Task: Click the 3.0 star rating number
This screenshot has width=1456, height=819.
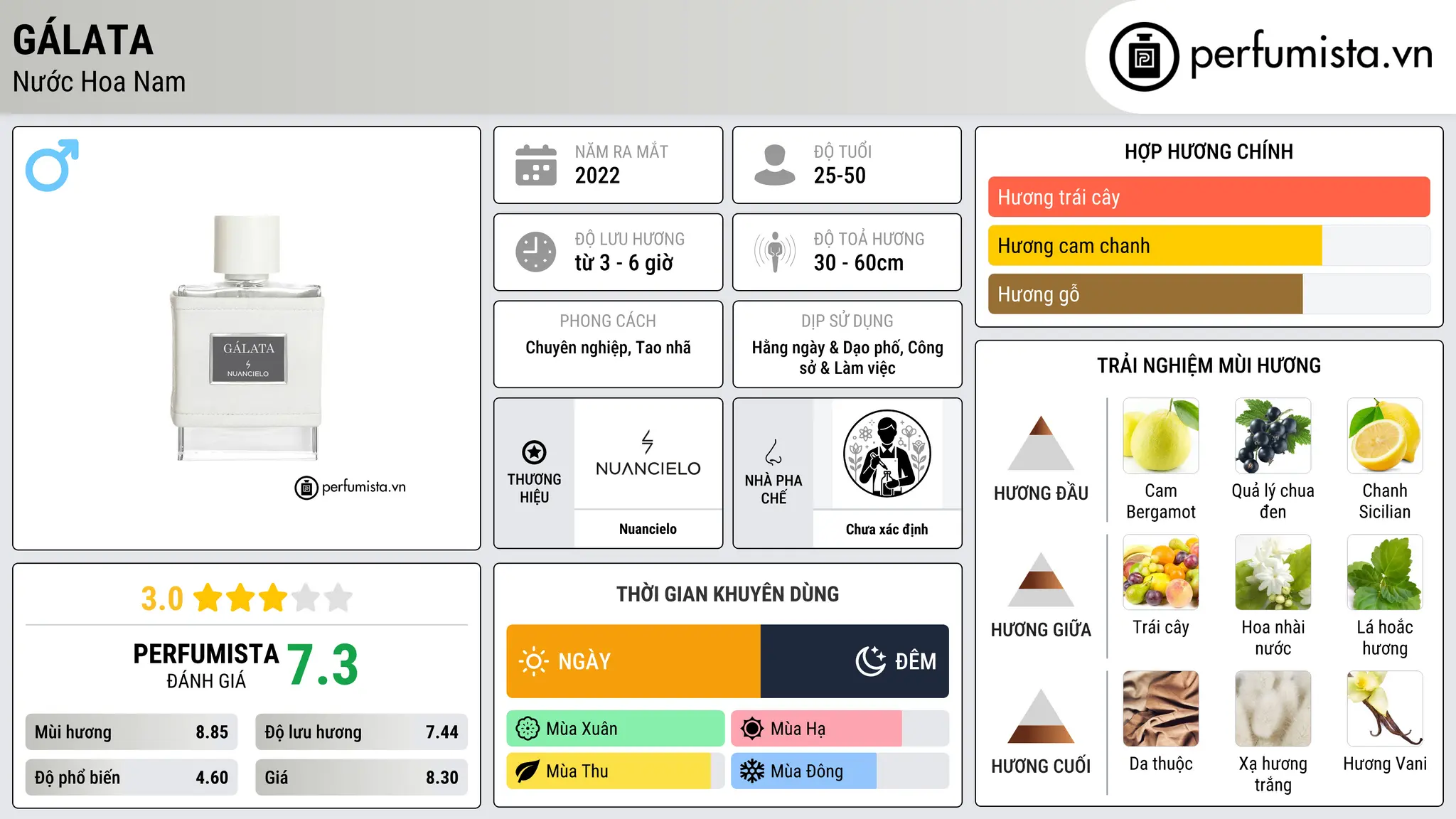Action: coord(162,599)
